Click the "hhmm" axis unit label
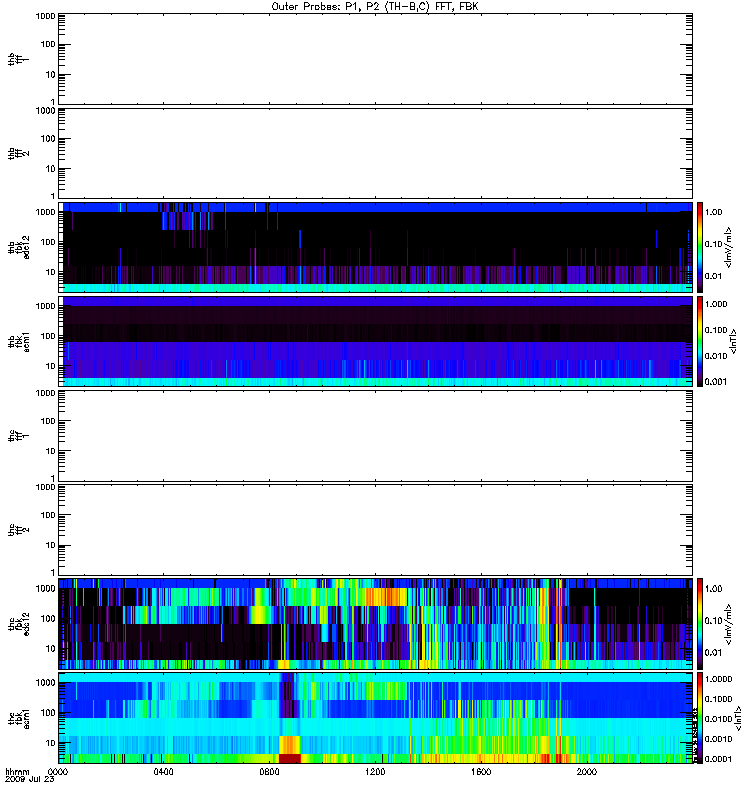Viewport: 750px width, 800px height. pos(17,772)
